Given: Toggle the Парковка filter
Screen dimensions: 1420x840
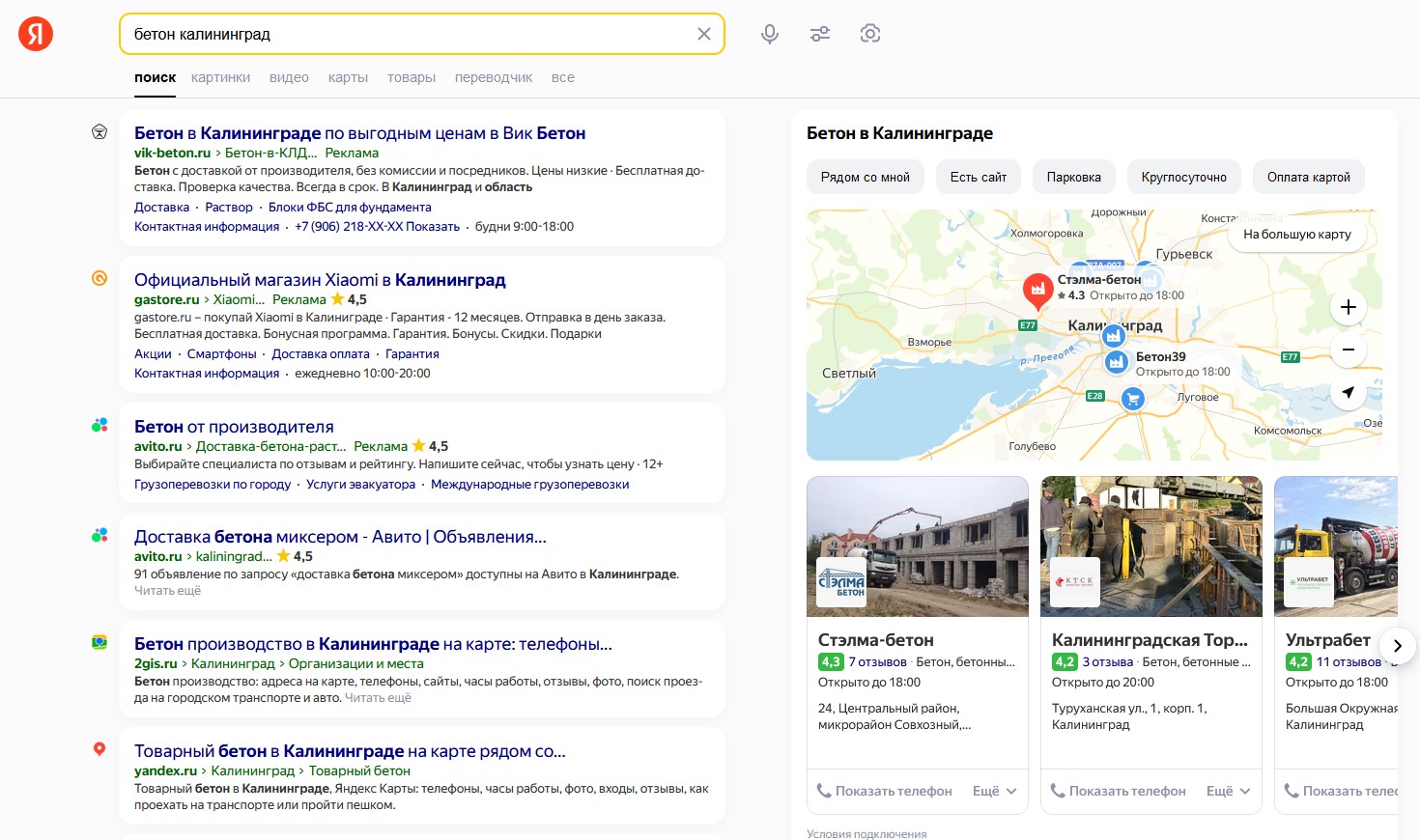Looking at the screenshot, I should click(1074, 177).
